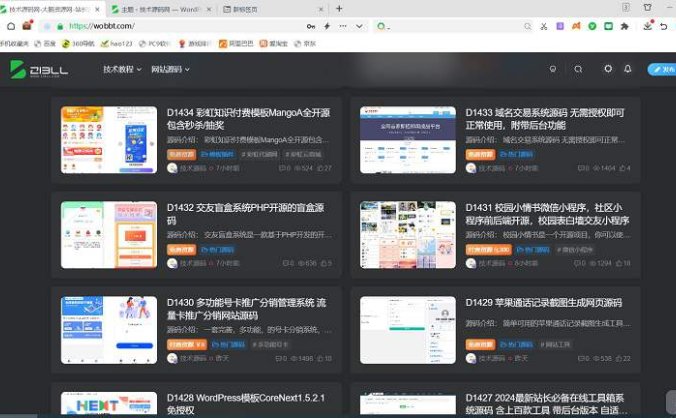Screen dimensions: 676x418
Task: Click the browser new tab plus button
Action: tap(340, 8)
